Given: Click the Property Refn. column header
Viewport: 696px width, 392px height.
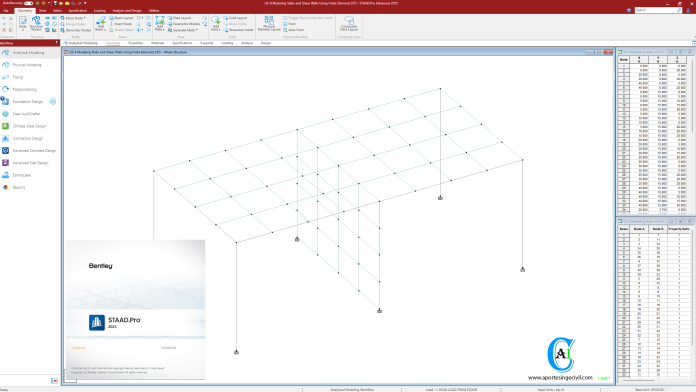Looking at the screenshot, I should click(679, 229).
